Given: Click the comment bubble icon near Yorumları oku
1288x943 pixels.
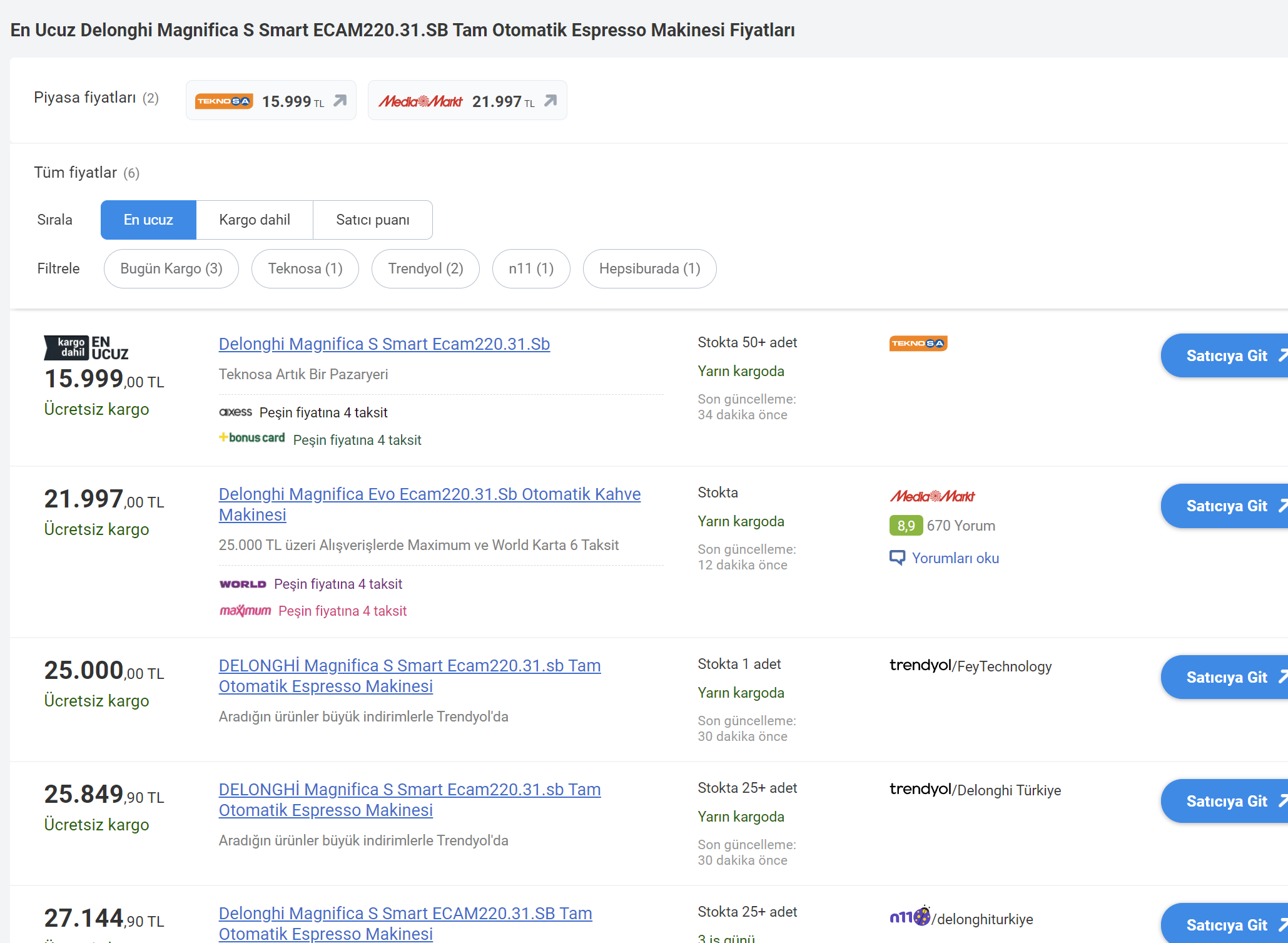Looking at the screenshot, I should (897, 558).
